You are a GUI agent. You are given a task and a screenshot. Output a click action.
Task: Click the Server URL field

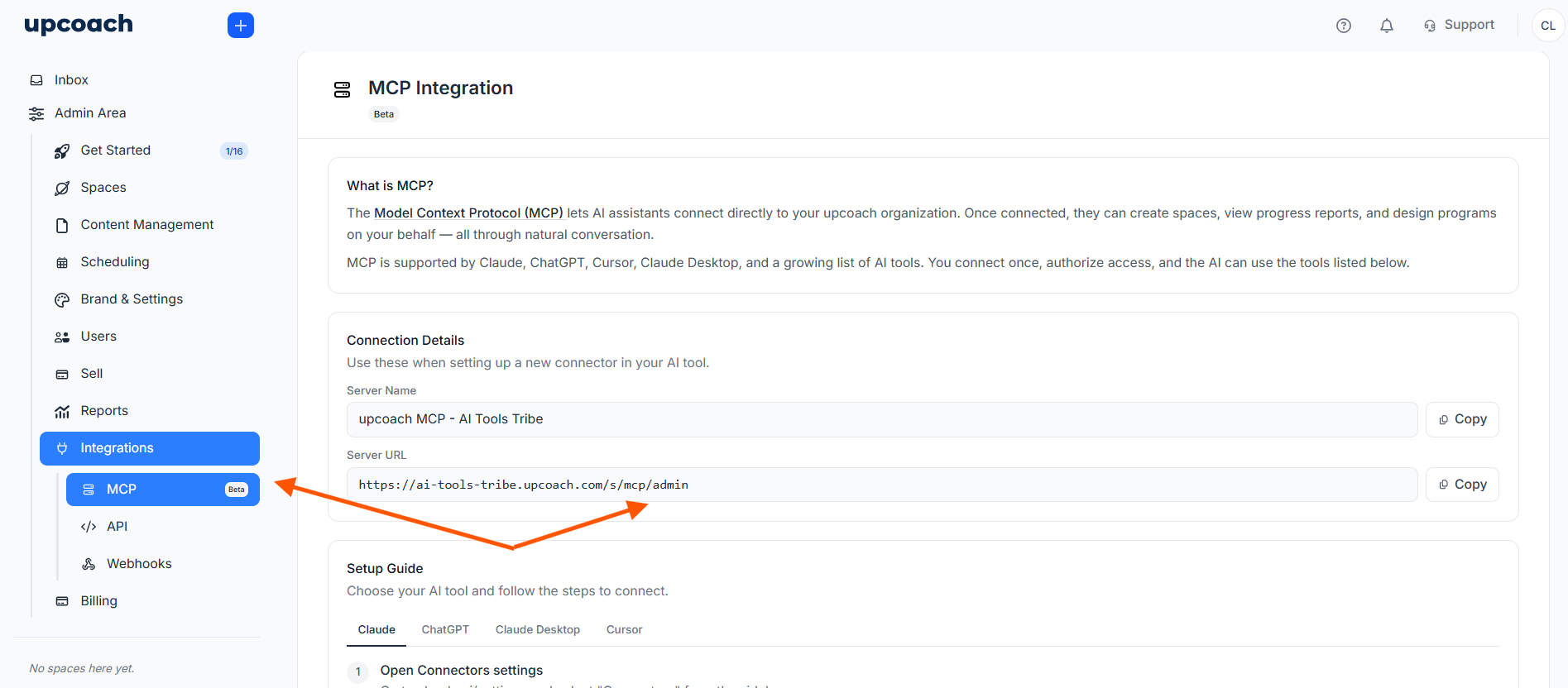coord(882,485)
